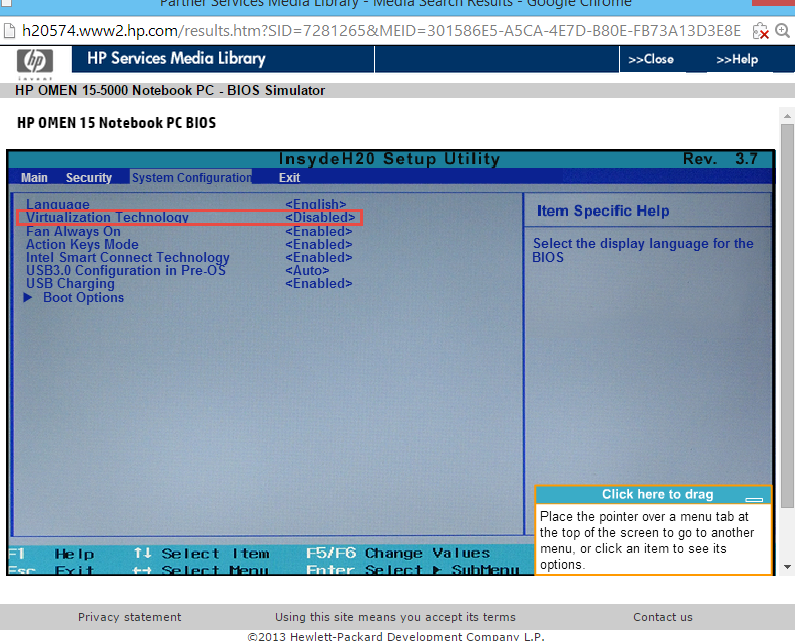Click the page scrollbar up arrow
This screenshot has height=641, width=795.
(787, 116)
